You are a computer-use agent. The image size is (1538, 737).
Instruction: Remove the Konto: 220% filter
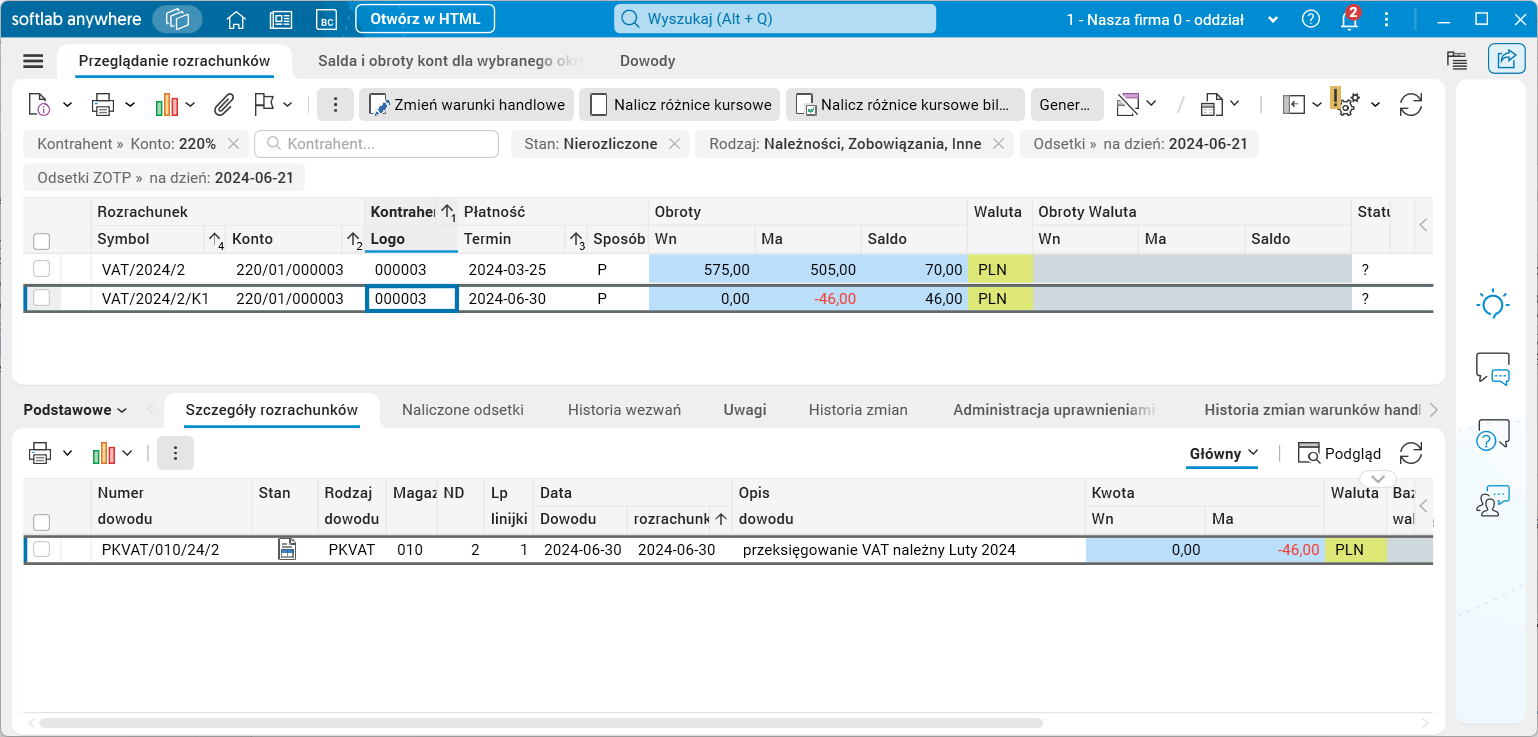(x=233, y=144)
